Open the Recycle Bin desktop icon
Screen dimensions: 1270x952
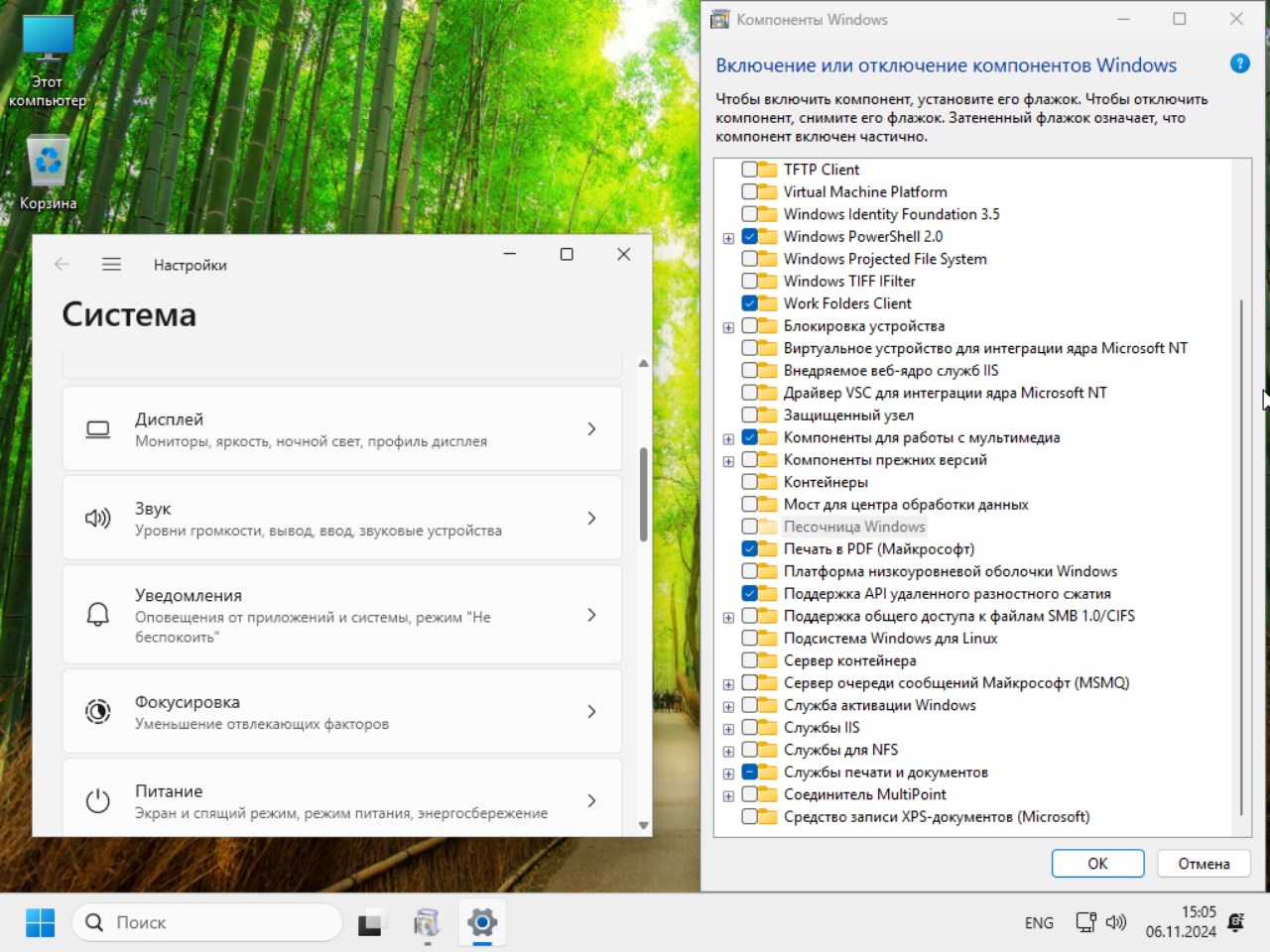click(48, 174)
